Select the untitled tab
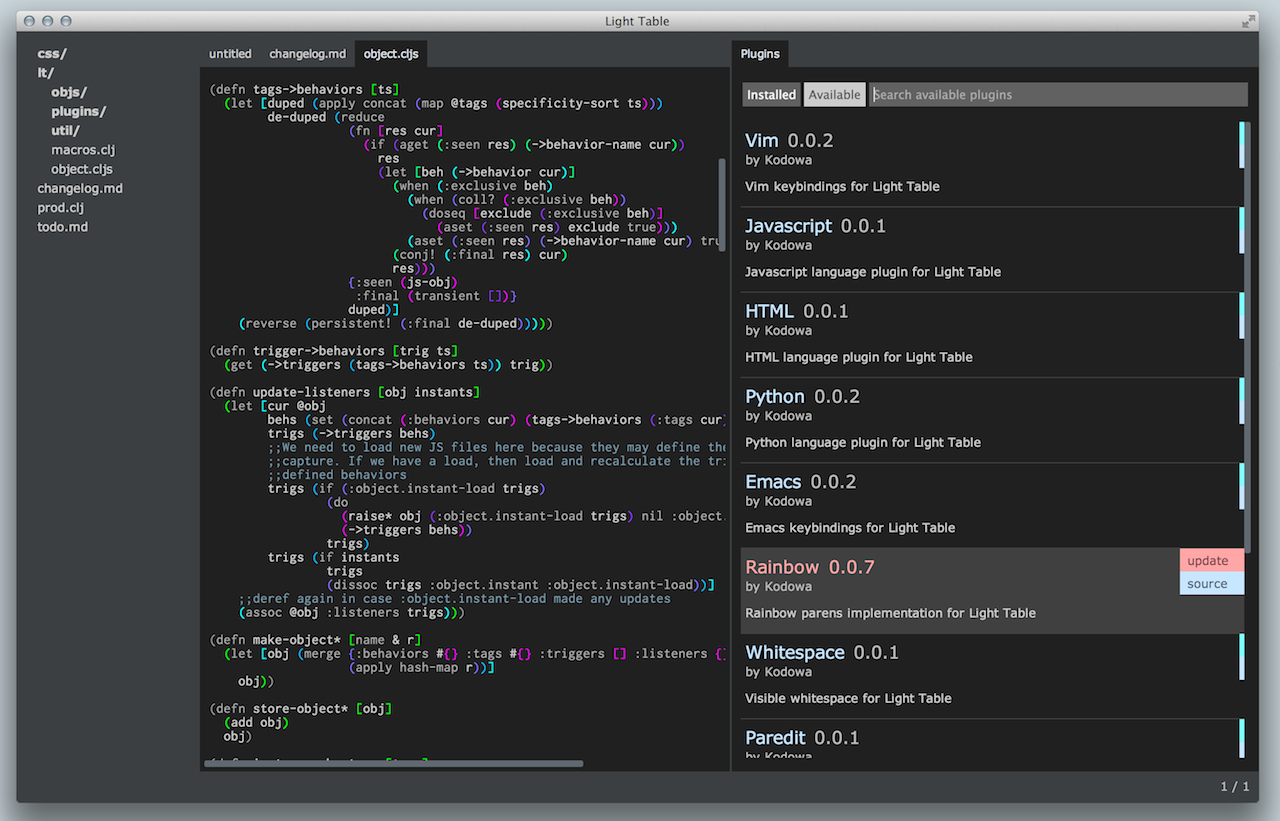This screenshot has height=821, width=1280. pyautogui.click(x=230, y=54)
